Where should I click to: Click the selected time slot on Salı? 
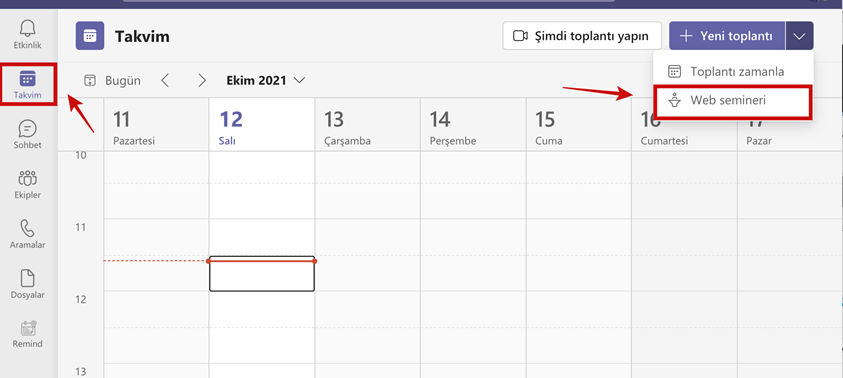point(262,274)
